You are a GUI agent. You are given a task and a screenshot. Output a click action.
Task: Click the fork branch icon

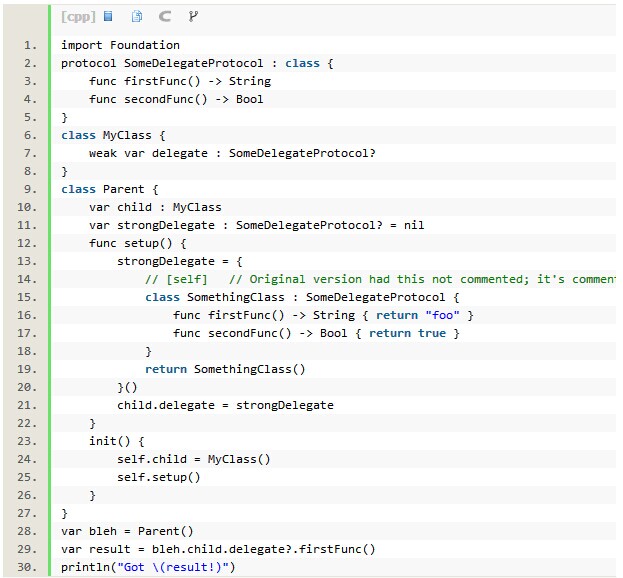pyautogui.click(x=193, y=16)
